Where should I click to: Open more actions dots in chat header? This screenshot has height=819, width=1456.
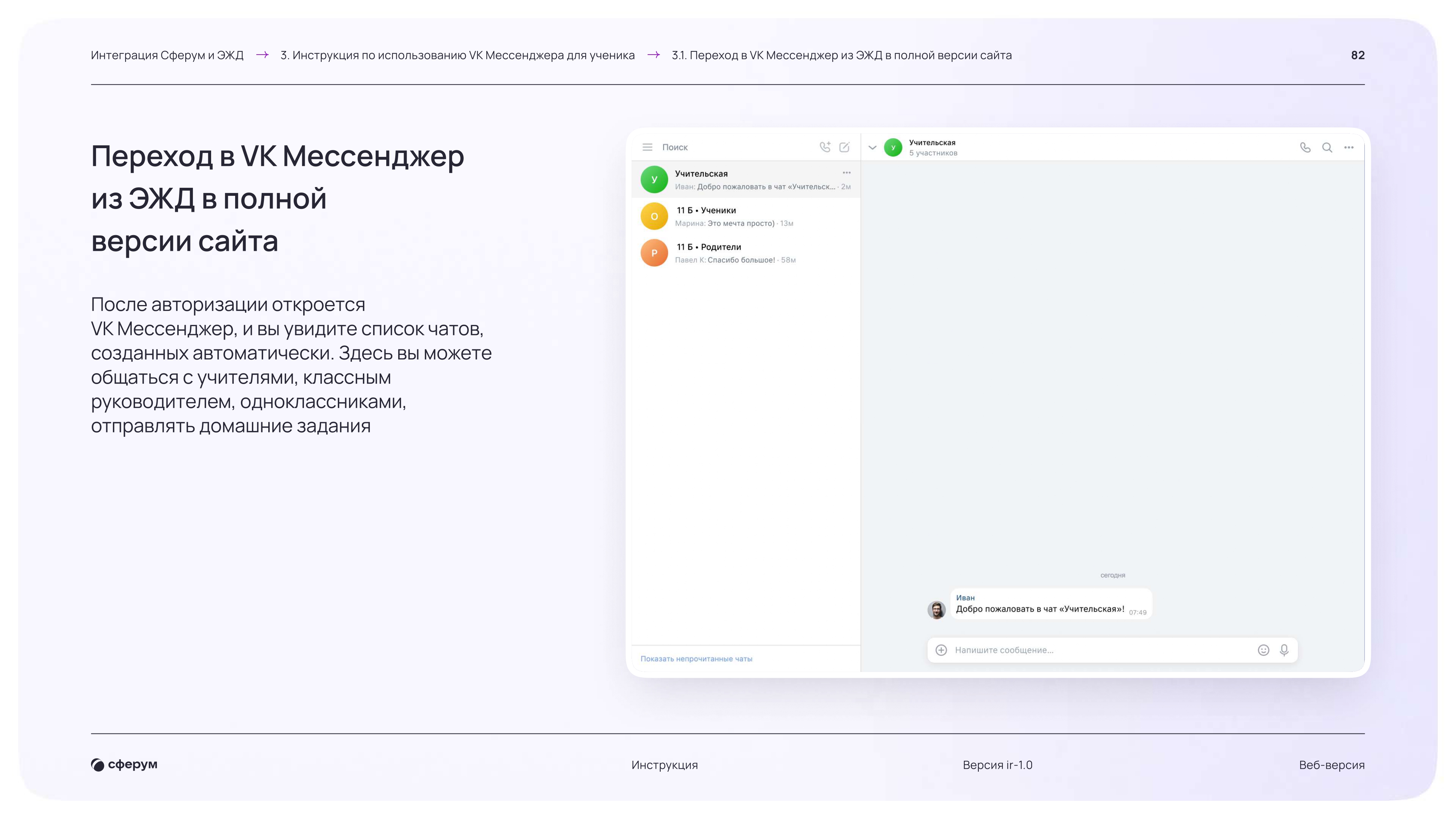pyautogui.click(x=1349, y=147)
